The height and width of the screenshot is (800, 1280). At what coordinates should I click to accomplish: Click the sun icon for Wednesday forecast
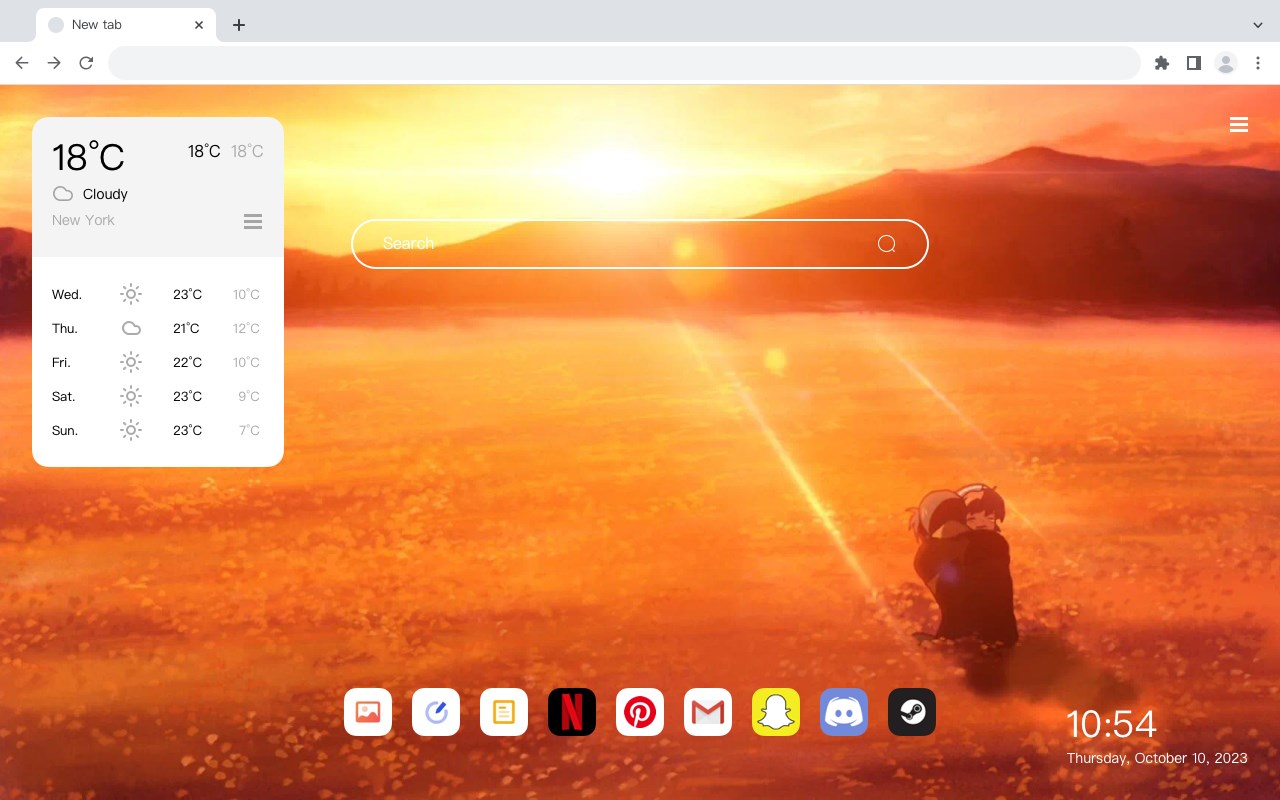[131, 294]
